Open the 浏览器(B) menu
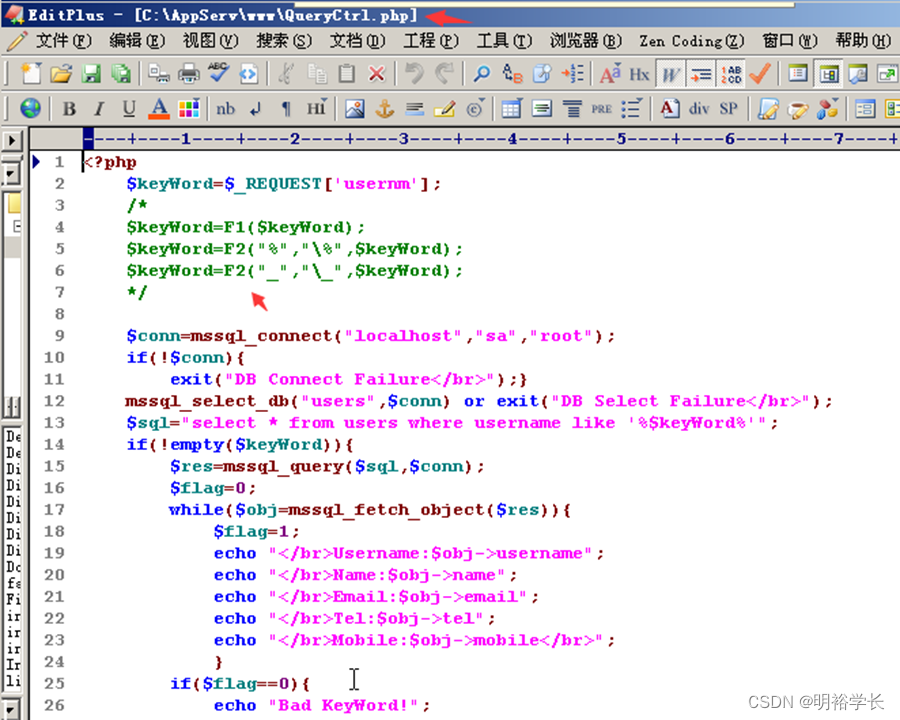Screen dimensions: 900x720 click(585, 41)
